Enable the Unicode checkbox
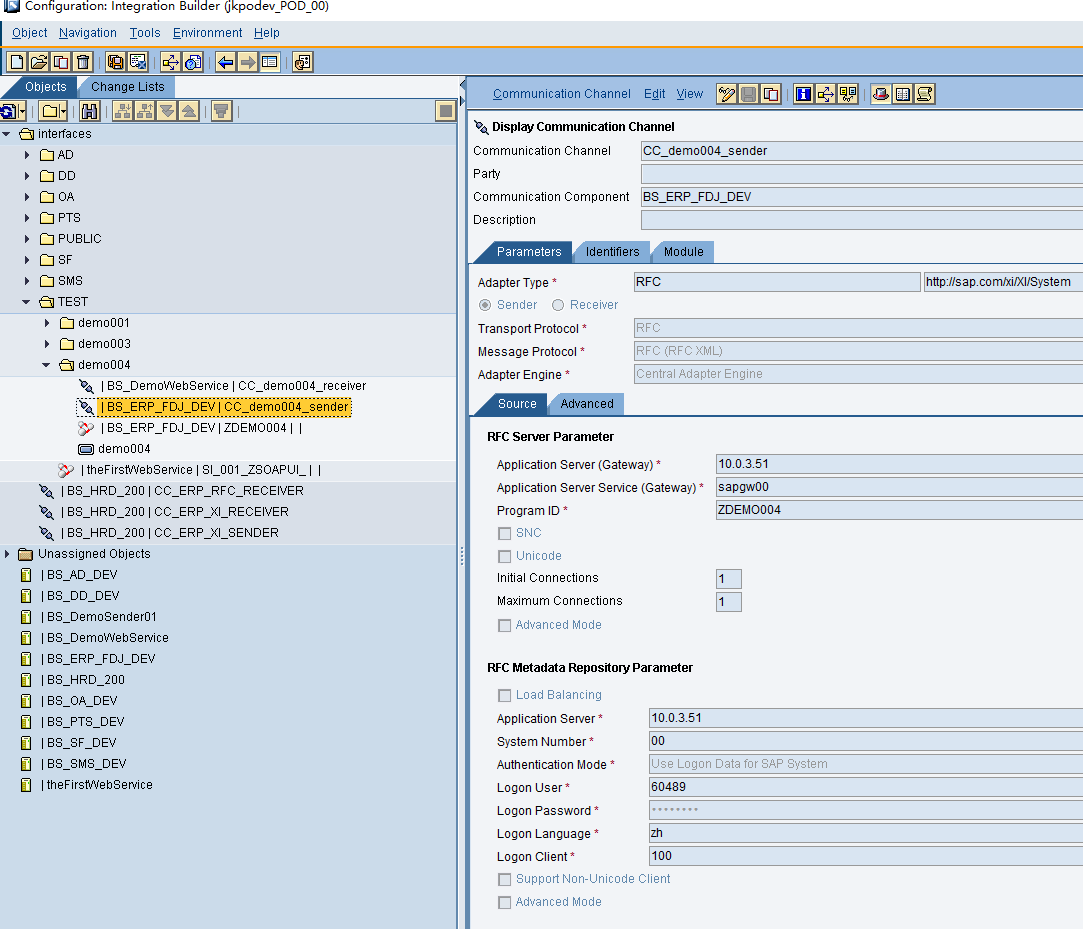This screenshot has height=929, width=1083. (505, 555)
